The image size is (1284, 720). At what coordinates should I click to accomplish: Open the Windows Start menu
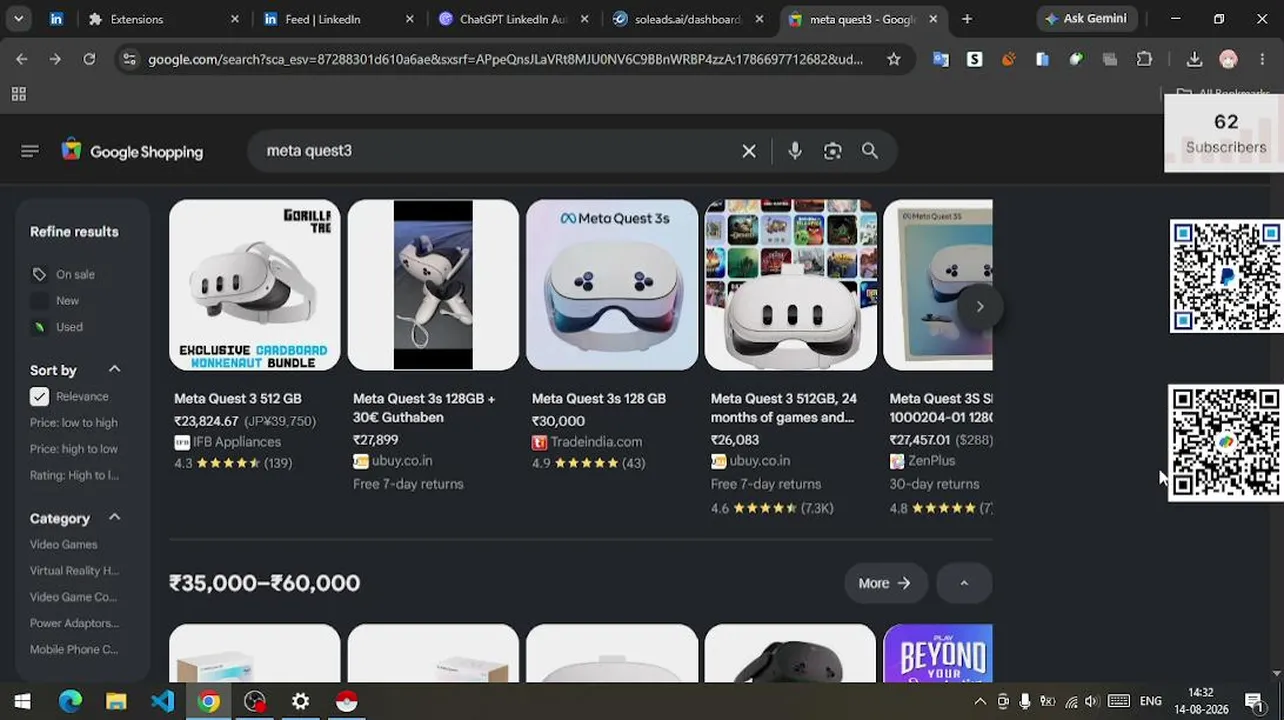point(22,701)
